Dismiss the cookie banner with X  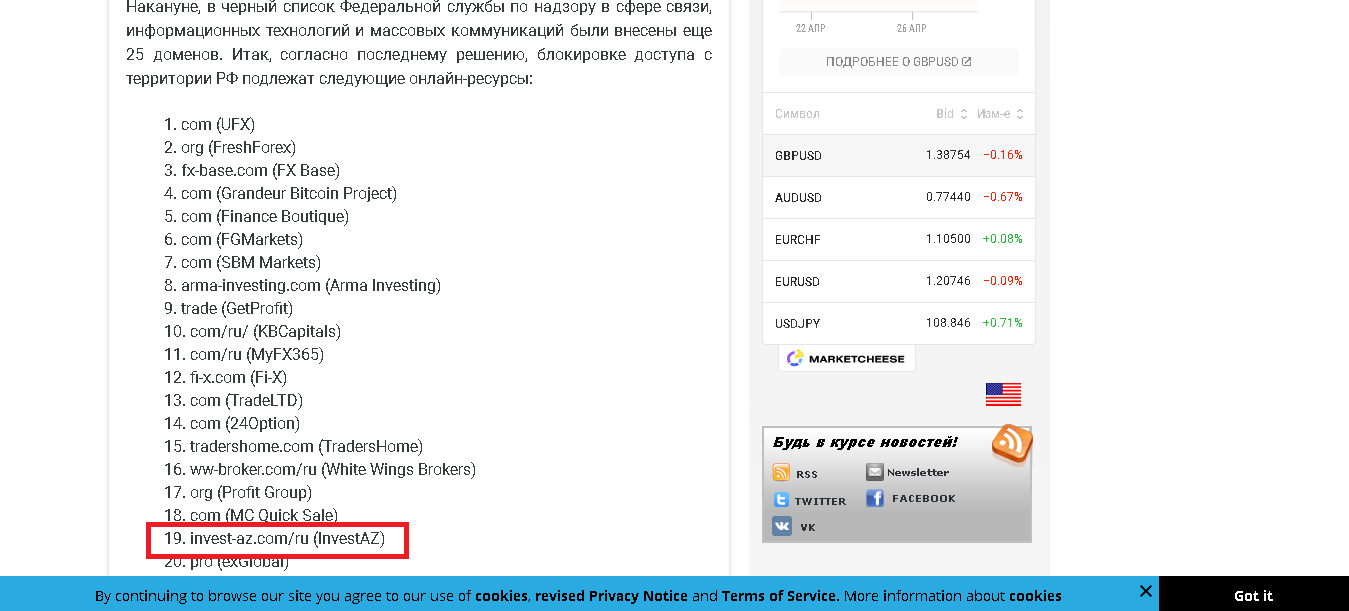pos(1146,591)
